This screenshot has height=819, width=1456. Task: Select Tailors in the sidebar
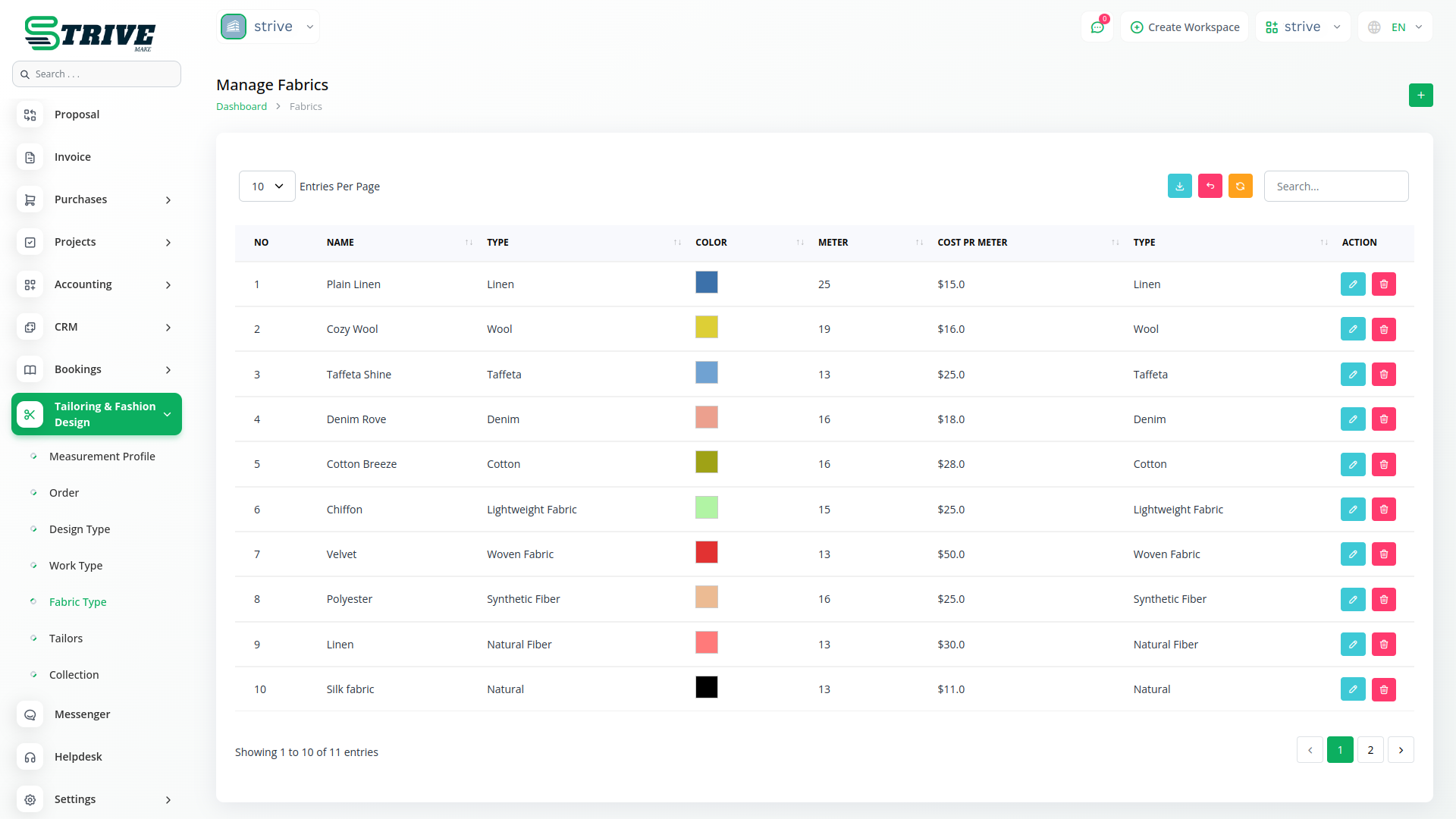tap(66, 639)
